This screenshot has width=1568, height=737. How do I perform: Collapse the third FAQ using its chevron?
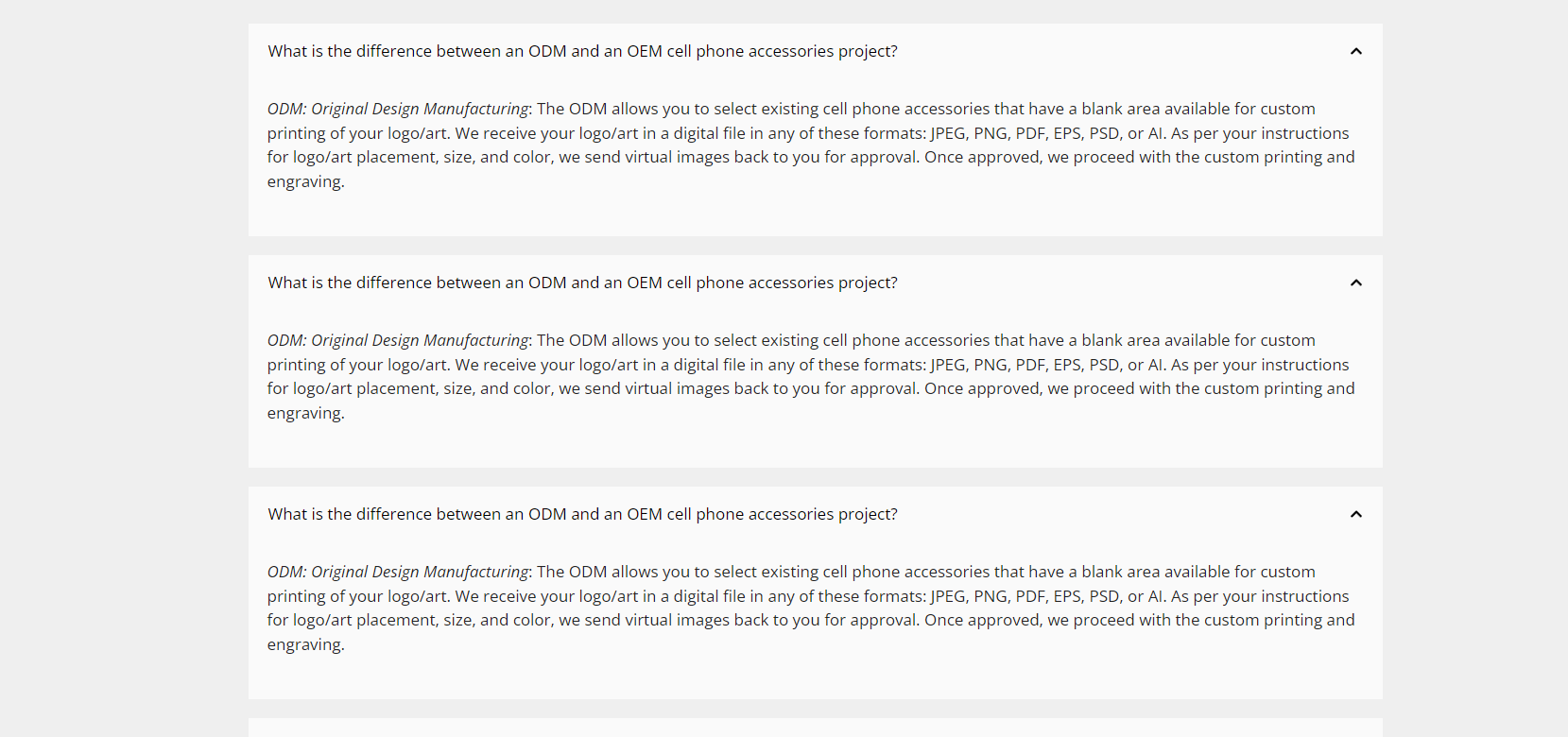(1355, 514)
